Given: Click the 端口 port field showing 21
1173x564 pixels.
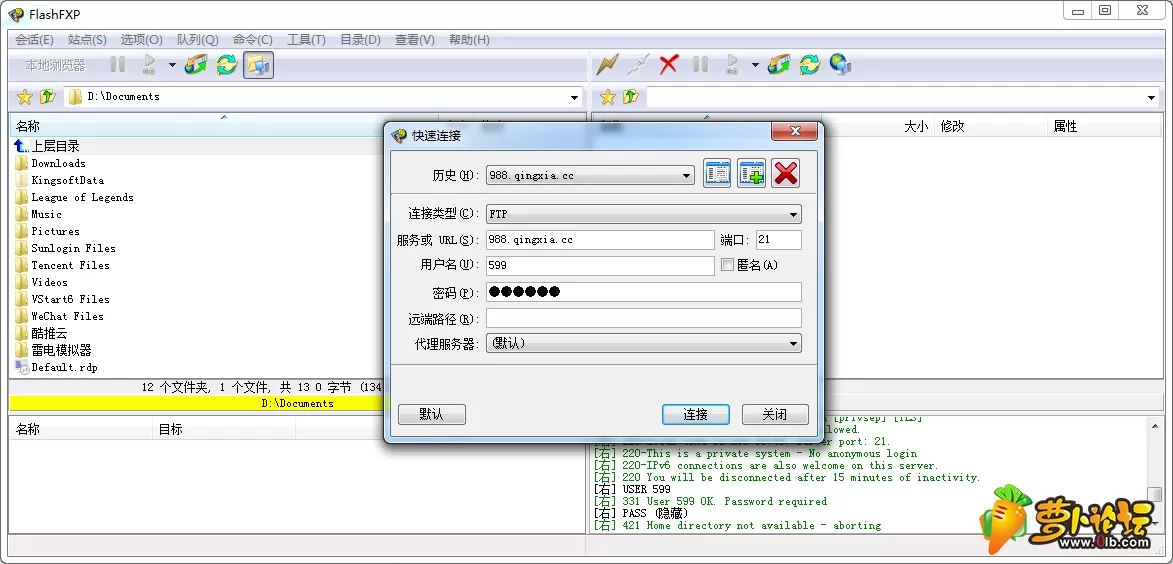Looking at the screenshot, I should tap(778, 240).
